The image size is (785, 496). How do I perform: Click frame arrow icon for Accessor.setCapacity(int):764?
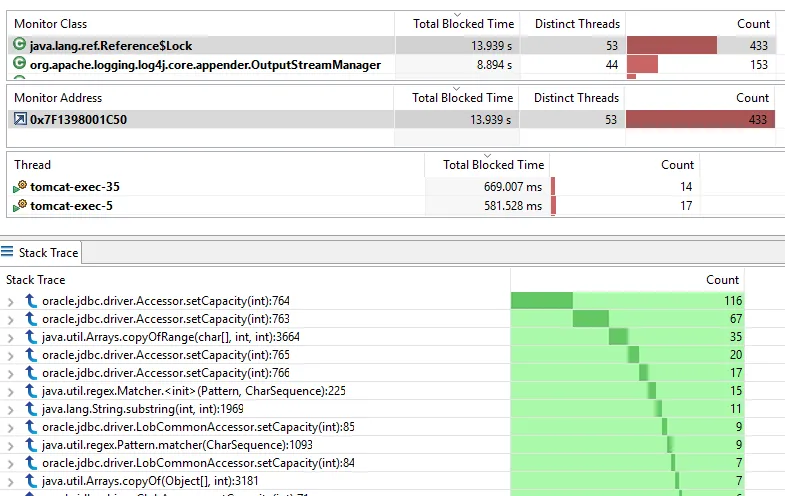pos(31,301)
